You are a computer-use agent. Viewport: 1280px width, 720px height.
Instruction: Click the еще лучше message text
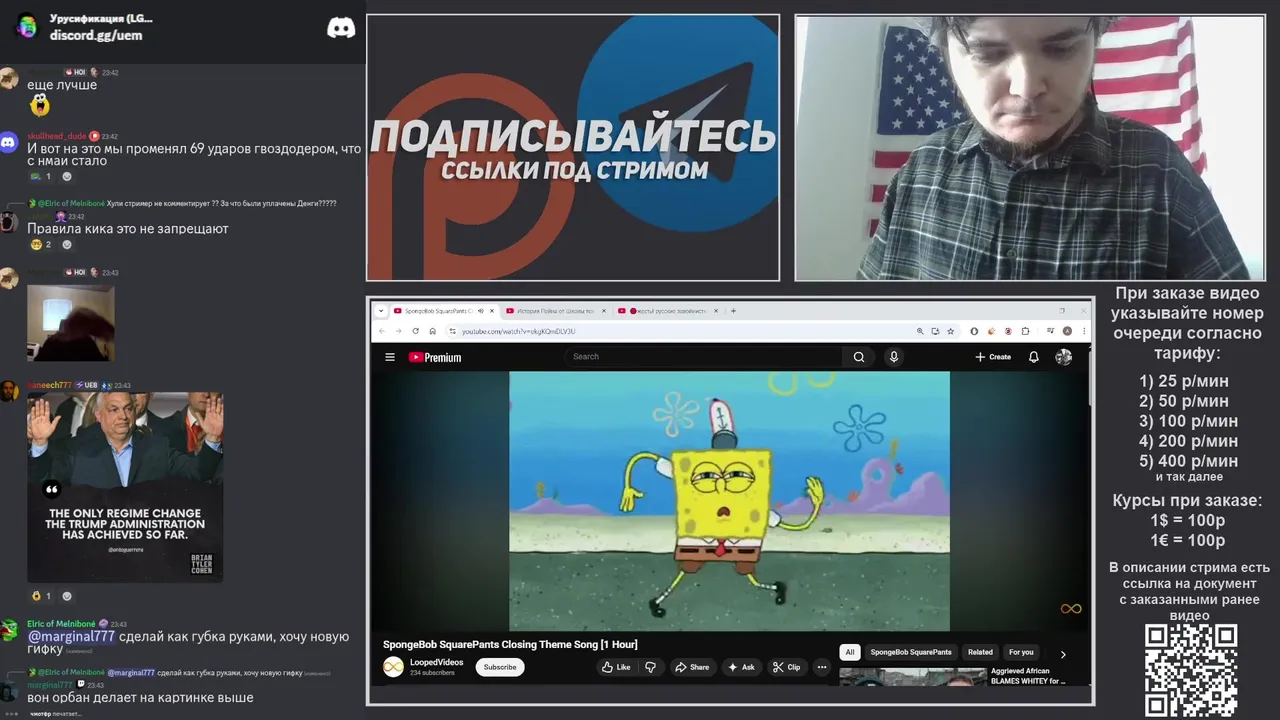pyautogui.click(x=62, y=85)
